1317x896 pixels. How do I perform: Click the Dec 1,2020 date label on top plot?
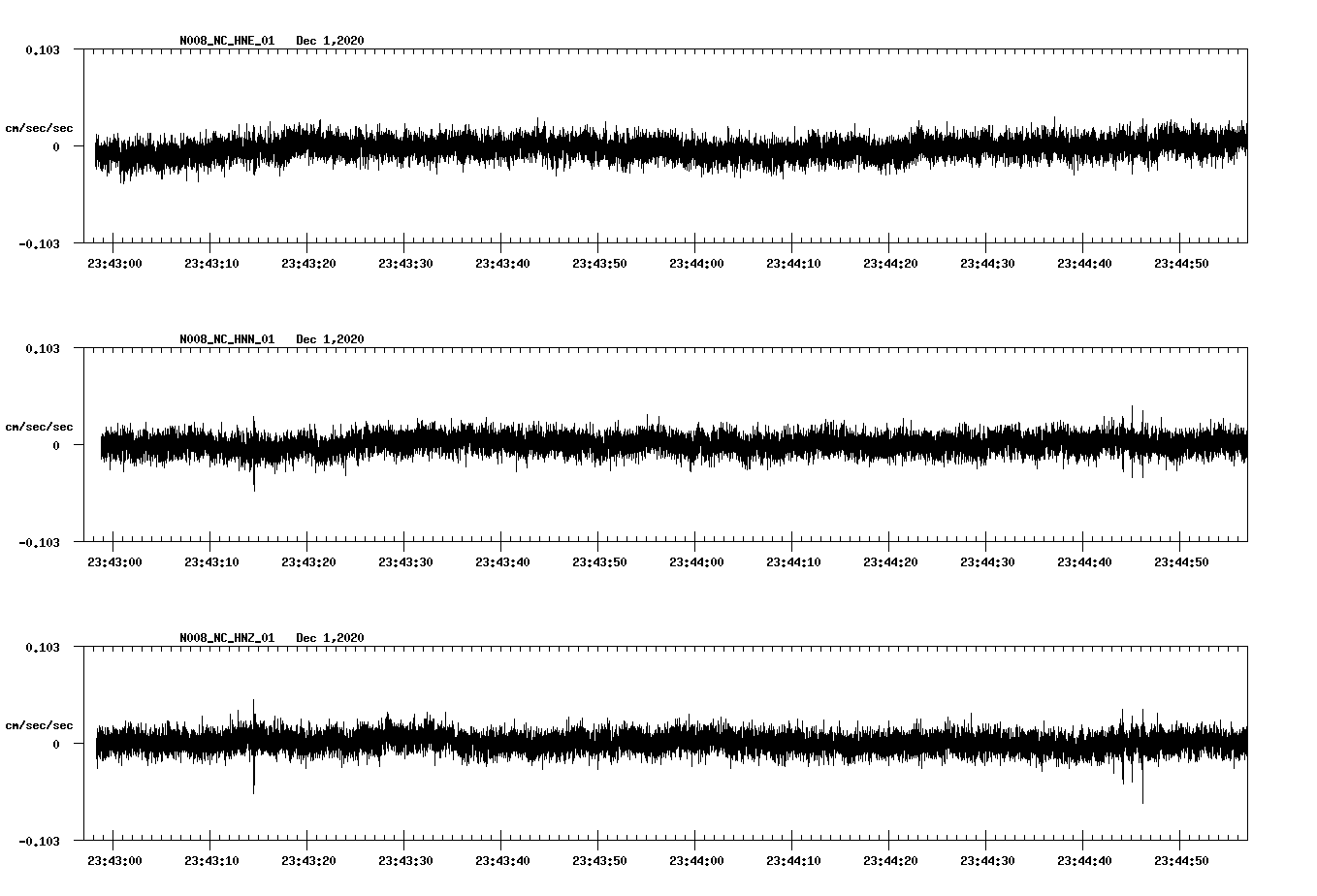point(331,41)
